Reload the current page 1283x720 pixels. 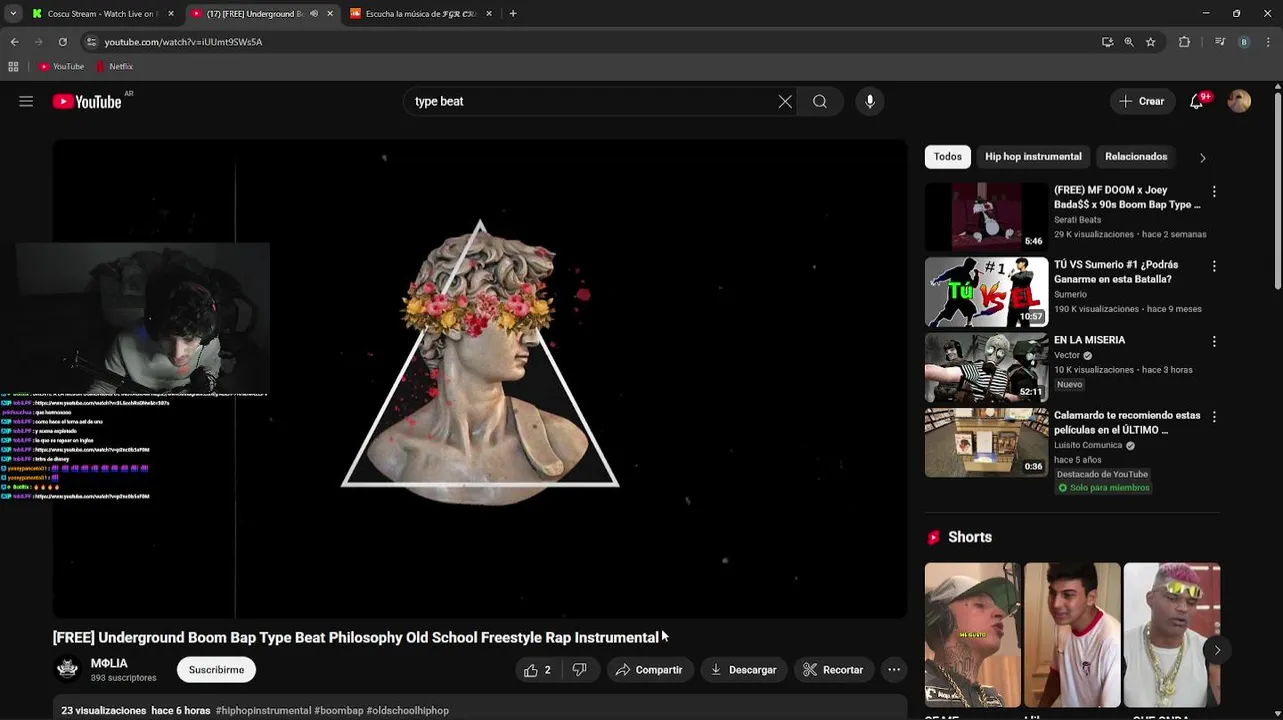point(62,42)
